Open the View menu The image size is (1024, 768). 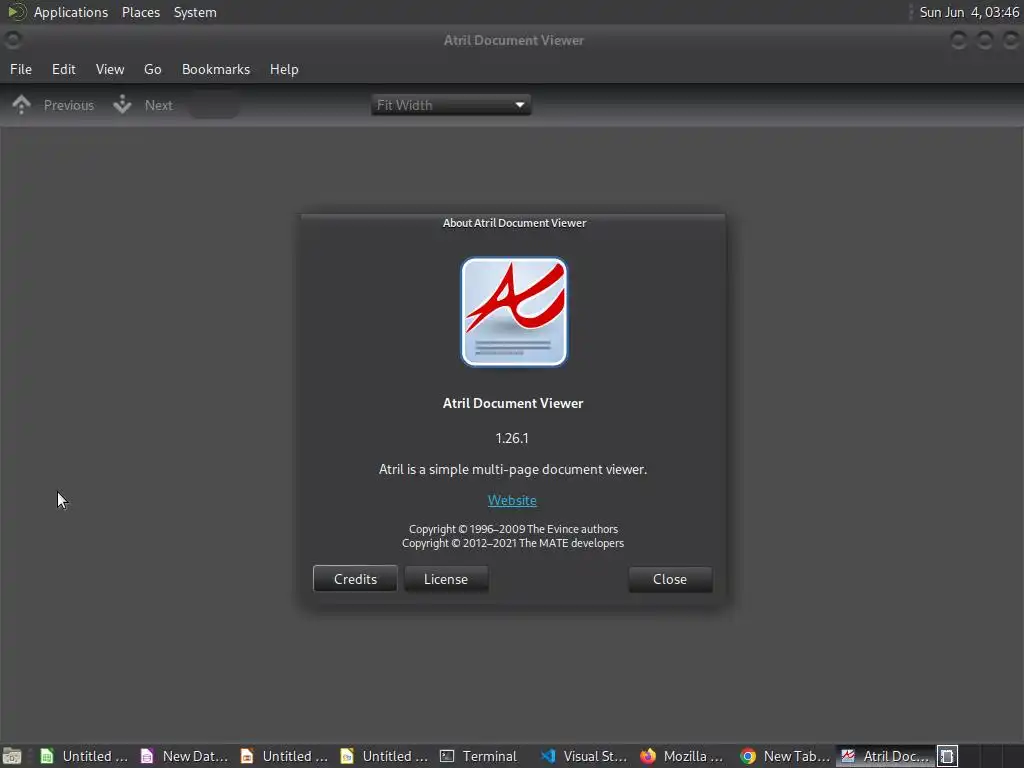(110, 69)
